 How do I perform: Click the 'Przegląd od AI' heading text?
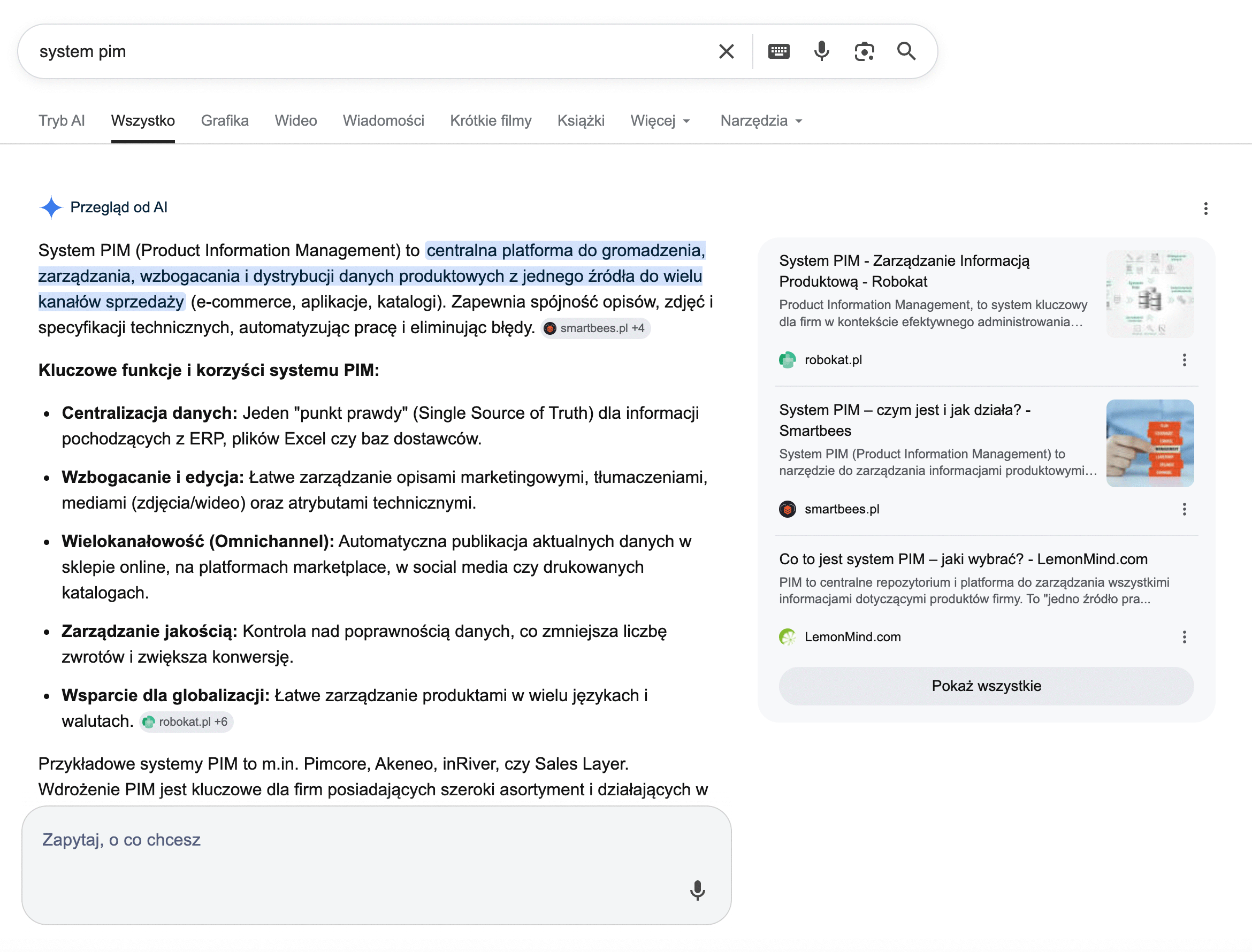pos(118,208)
